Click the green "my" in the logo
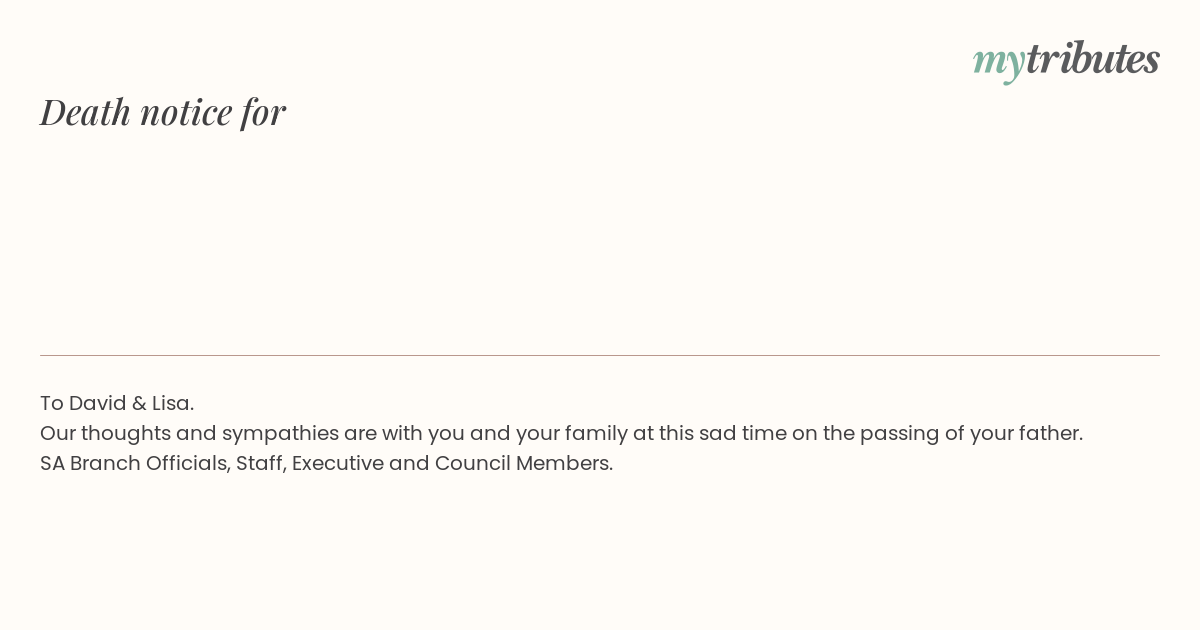Image resolution: width=1200 pixels, height=630 pixels. click(x=998, y=60)
